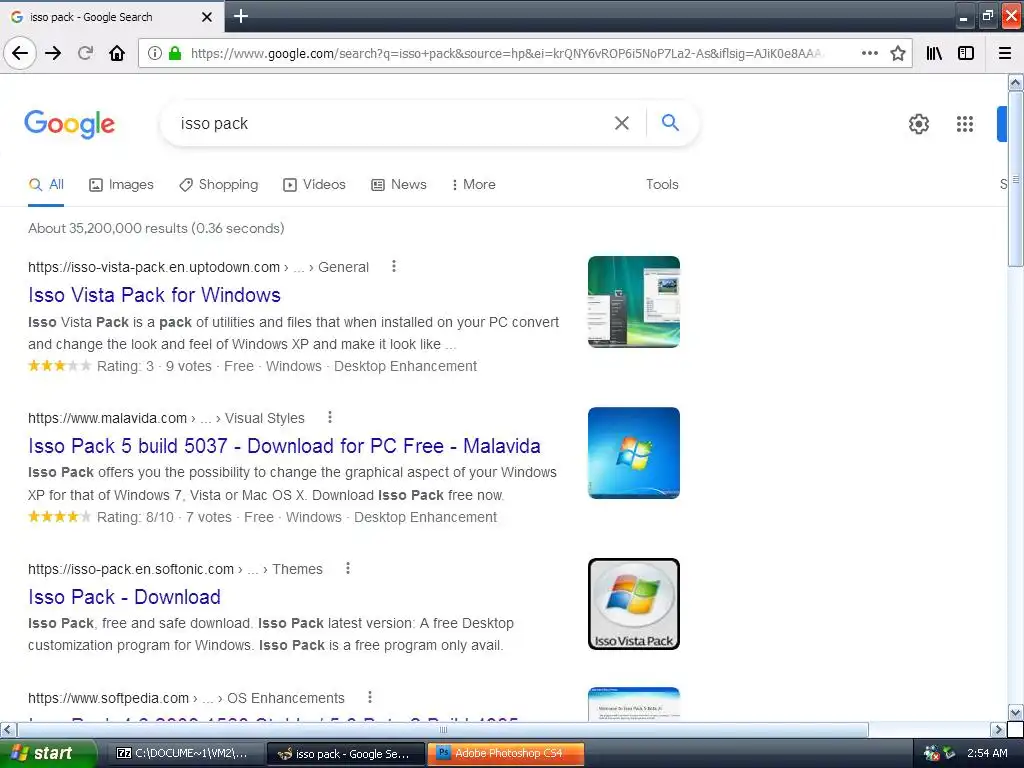Open Isso Pack 5 build 5037 Malavida link

(x=284, y=446)
